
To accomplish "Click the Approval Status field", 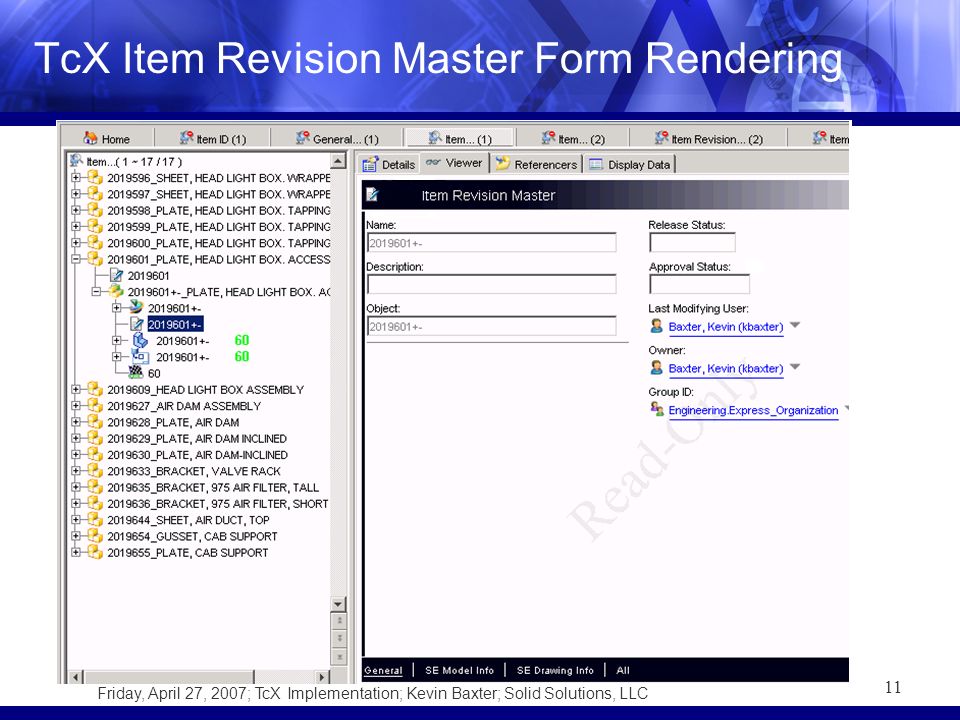I will coord(699,284).
